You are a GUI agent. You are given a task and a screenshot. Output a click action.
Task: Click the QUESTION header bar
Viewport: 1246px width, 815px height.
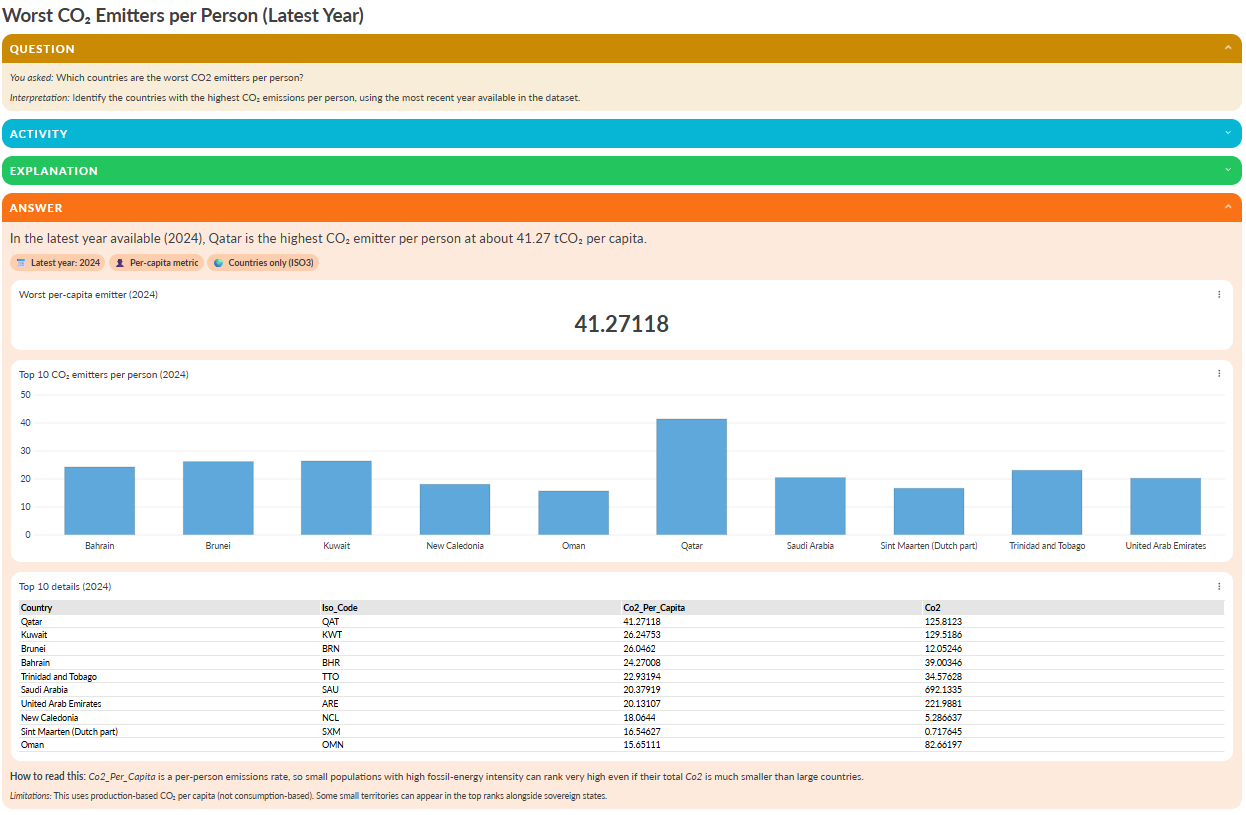pyautogui.click(x=622, y=48)
